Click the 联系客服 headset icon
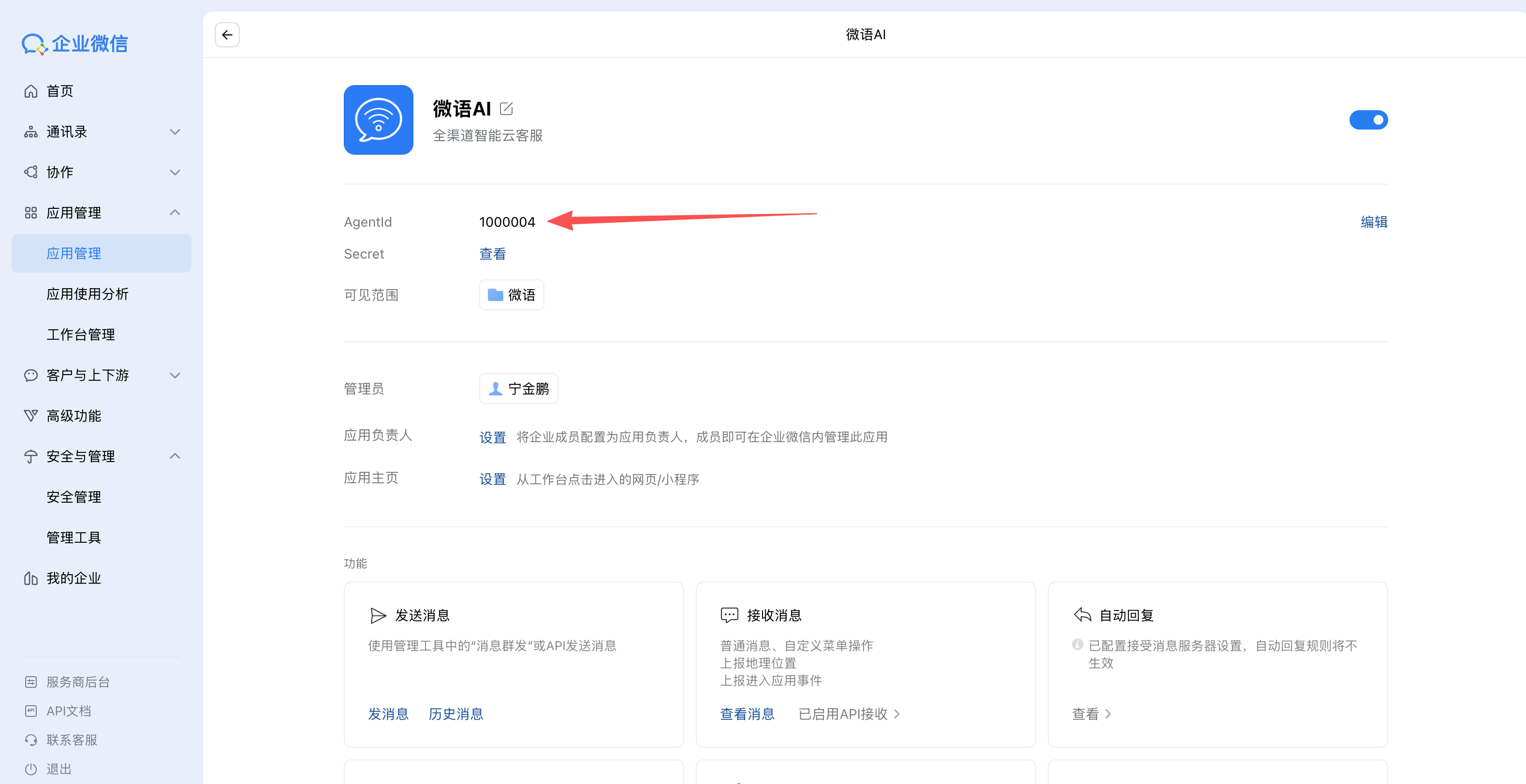1526x784 pixels. pos(31,740)
